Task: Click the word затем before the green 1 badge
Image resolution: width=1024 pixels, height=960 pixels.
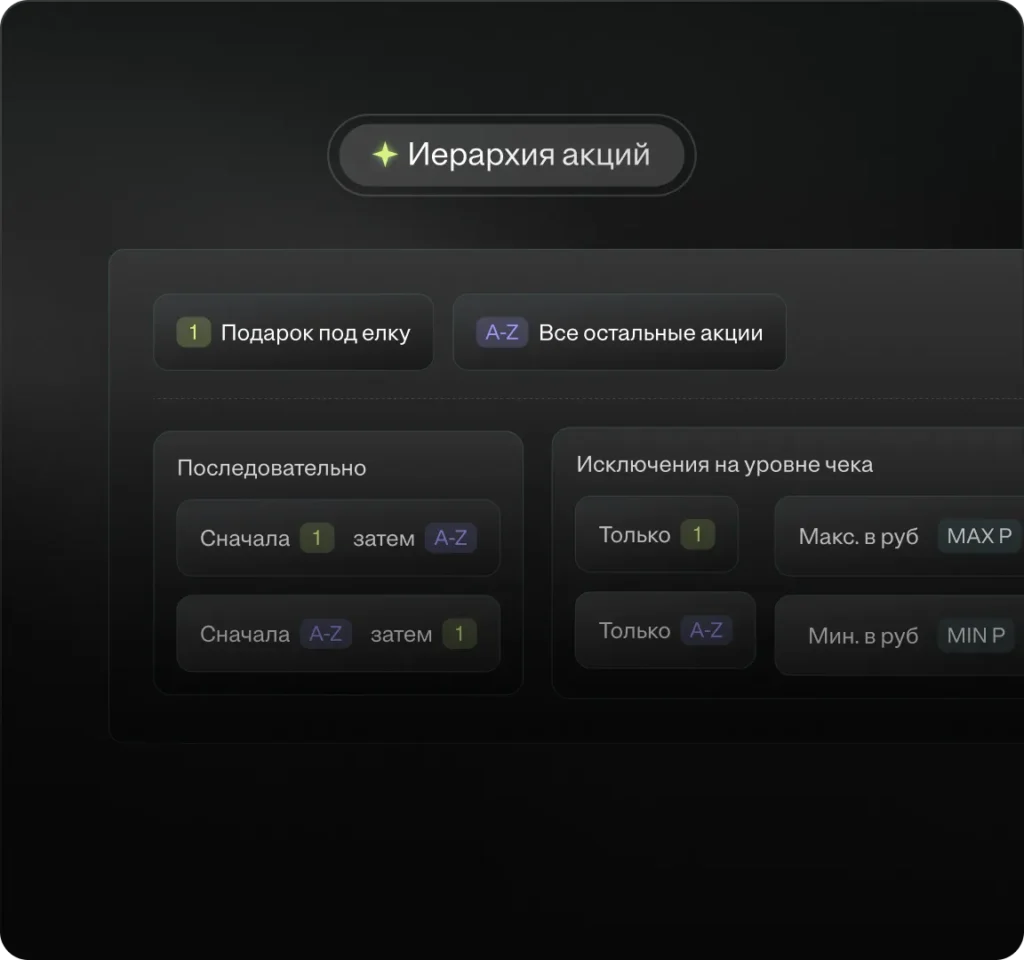Action: click(401, 634)
